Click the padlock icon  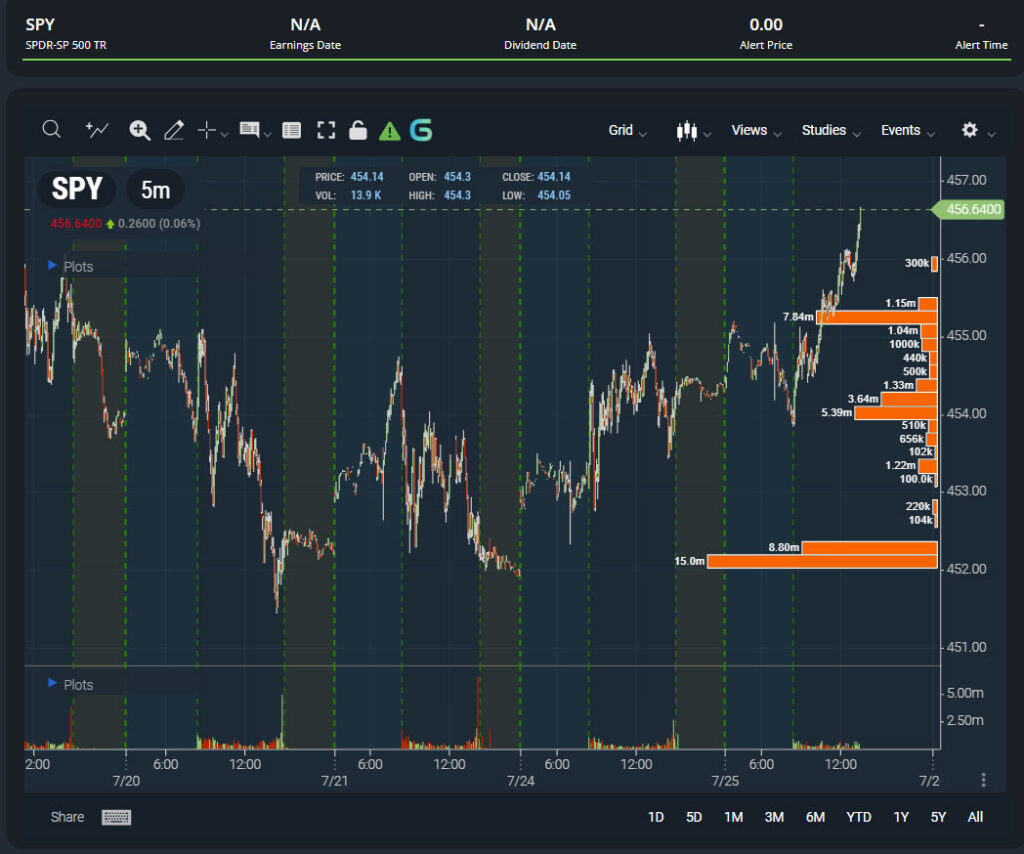pyautogui.click(x=357, y=130)
